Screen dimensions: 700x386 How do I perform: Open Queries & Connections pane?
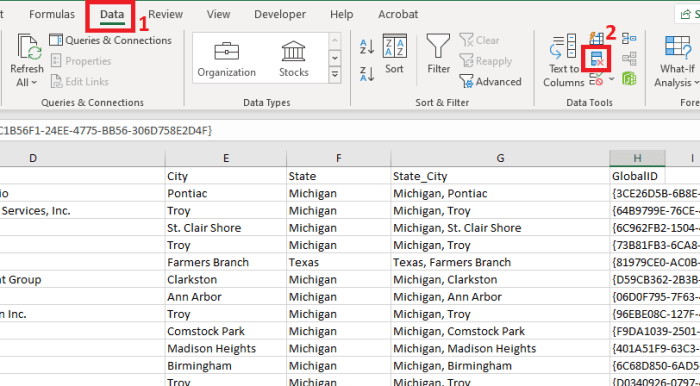pyautogui.click(x=111, y=40)
